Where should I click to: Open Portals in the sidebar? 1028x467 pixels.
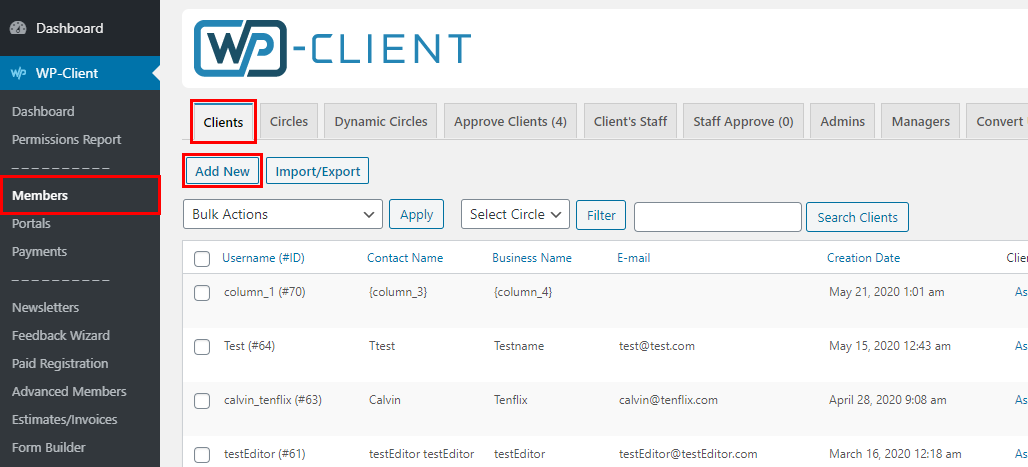click(31, 224)
